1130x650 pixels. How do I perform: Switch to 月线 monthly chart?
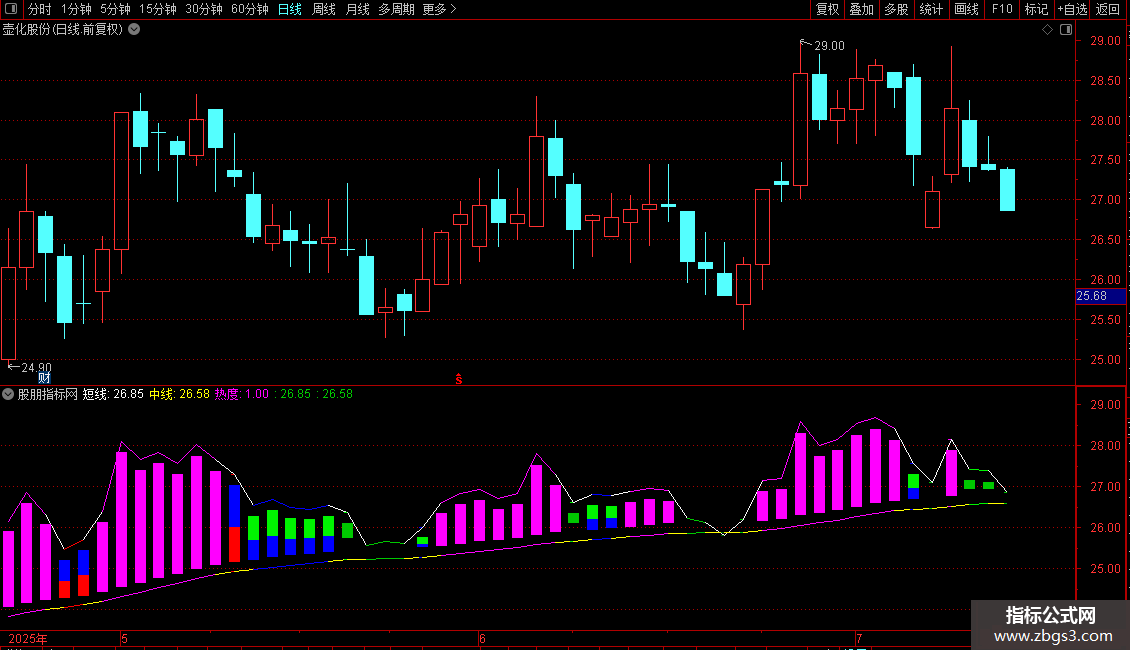pyautogui.click(x=357, y=9)
